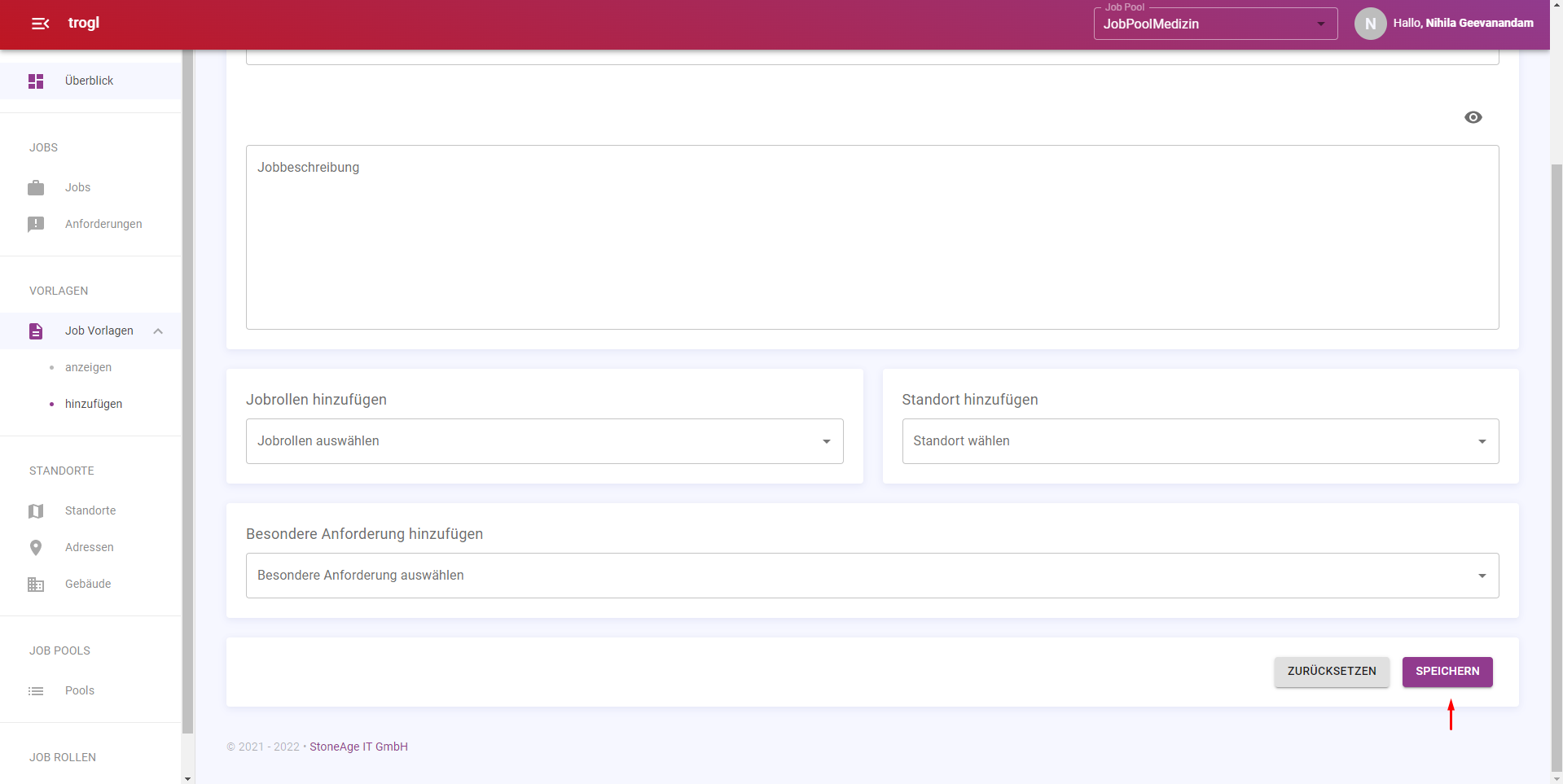Select the anzeigen submenu item
This screenshot has height=784, width=1563.
coord(89,367)
